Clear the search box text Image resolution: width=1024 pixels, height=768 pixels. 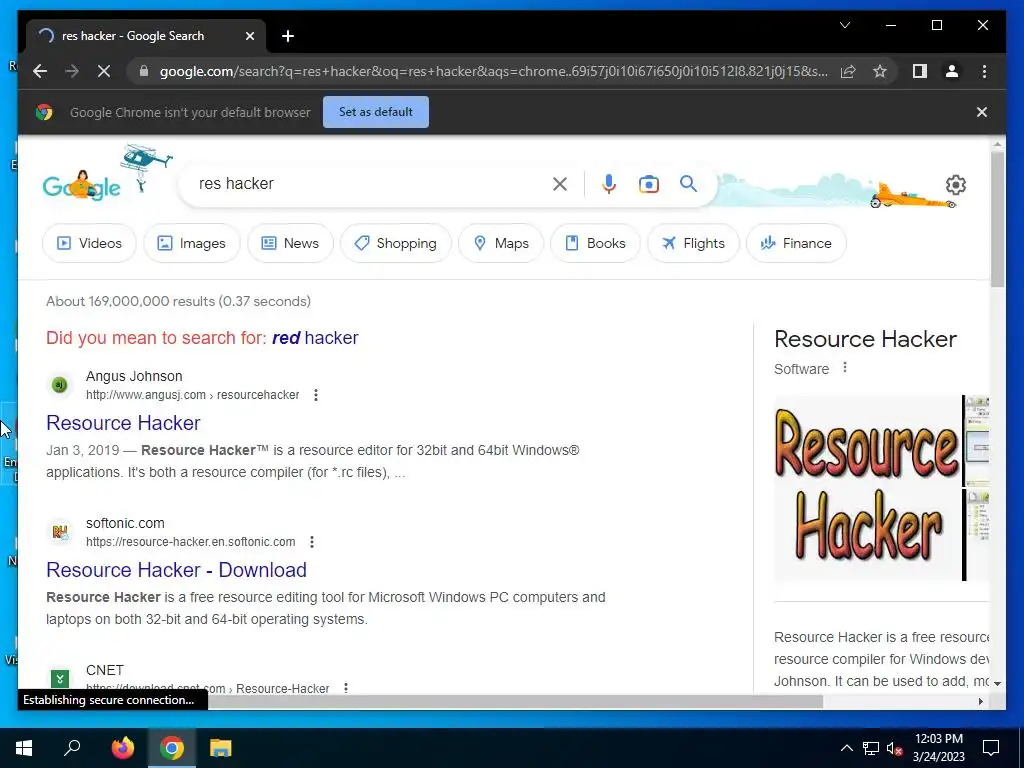click(560, 184)
